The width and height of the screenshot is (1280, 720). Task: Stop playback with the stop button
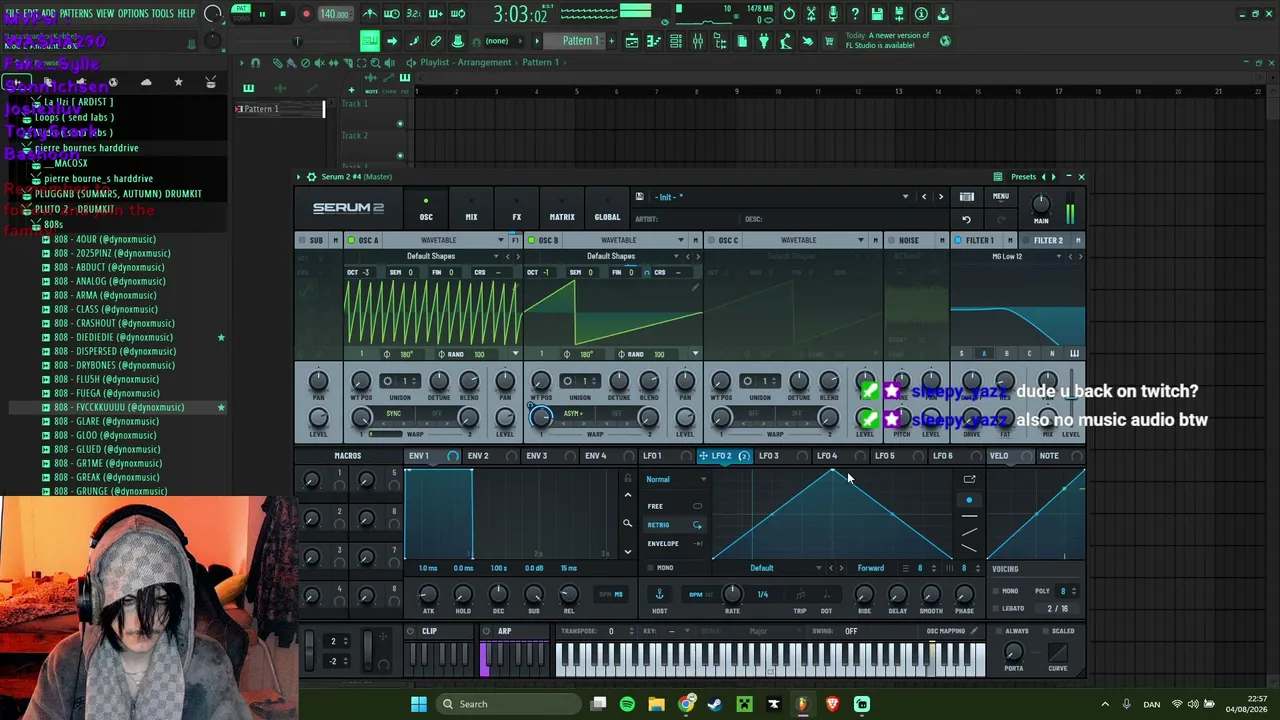click(284, 14)
